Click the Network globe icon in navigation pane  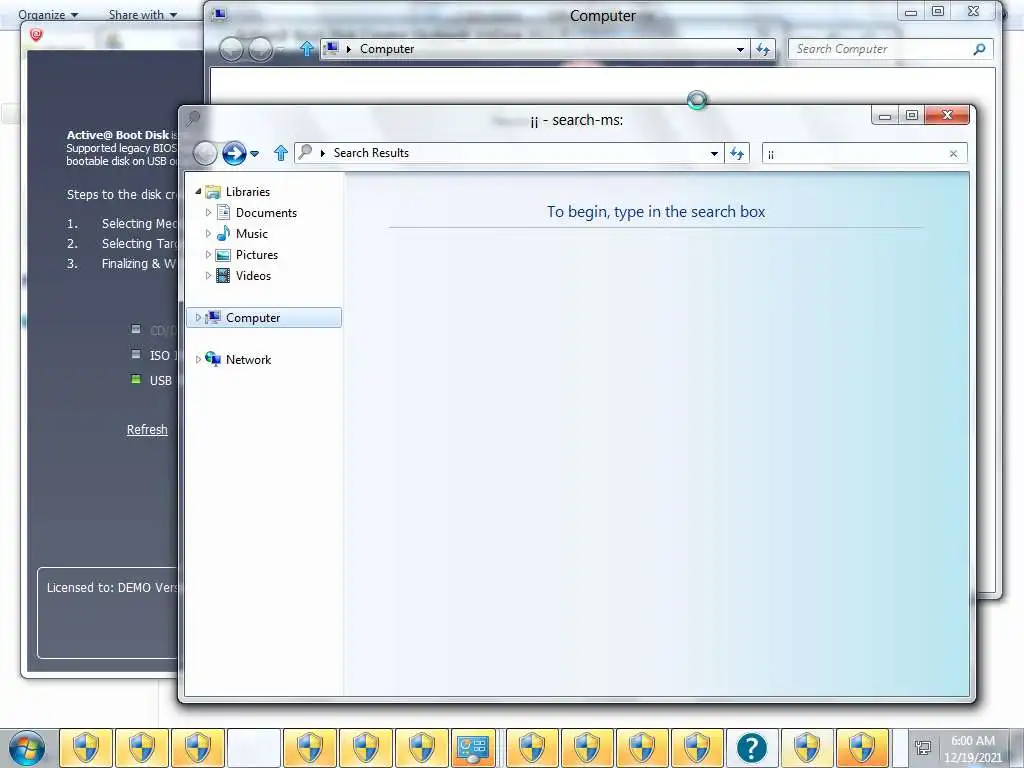tap(213, 359)
